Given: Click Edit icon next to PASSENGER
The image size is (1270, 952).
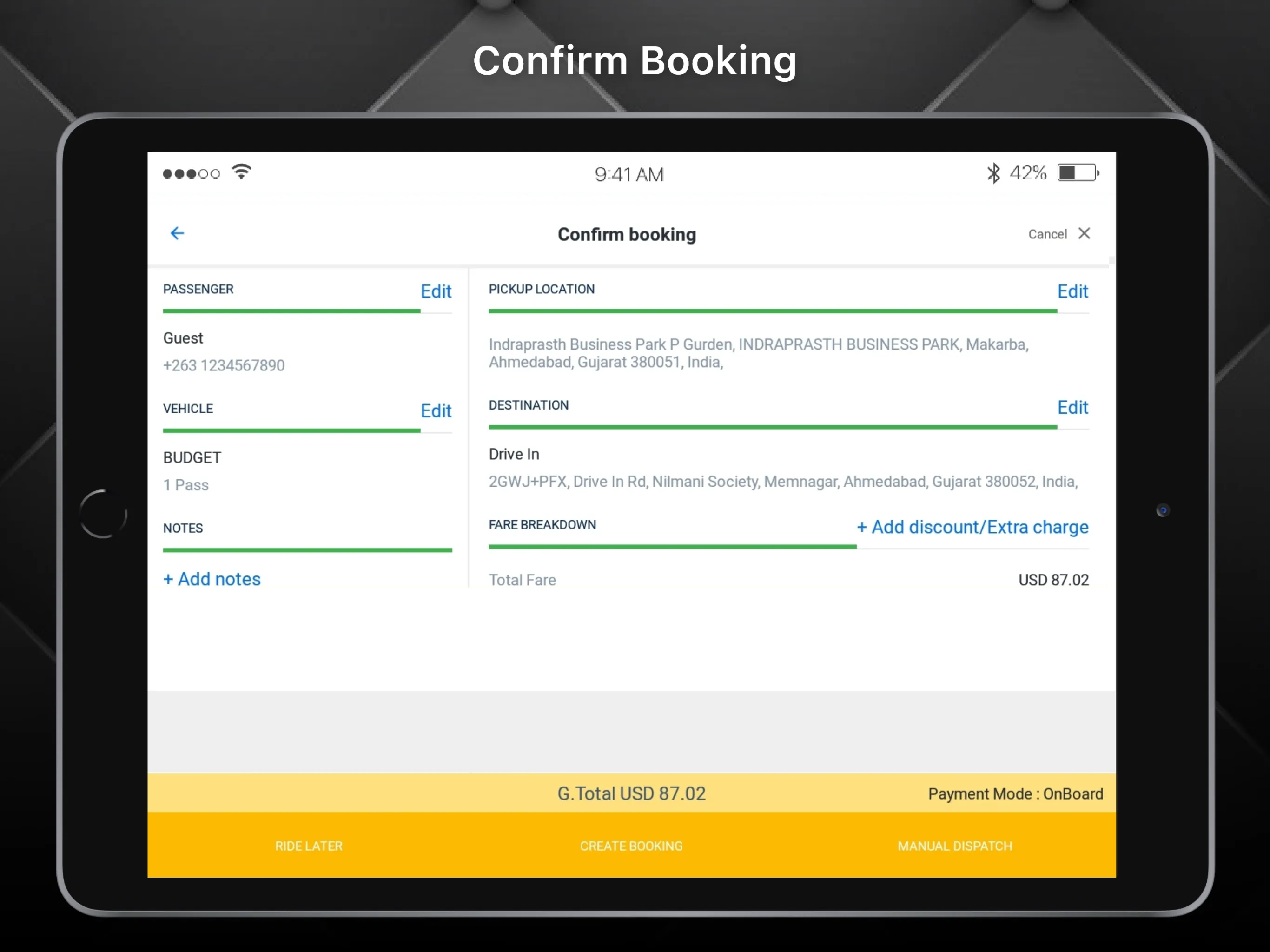Looking at the screenshot, I should [x=437, y=291].
